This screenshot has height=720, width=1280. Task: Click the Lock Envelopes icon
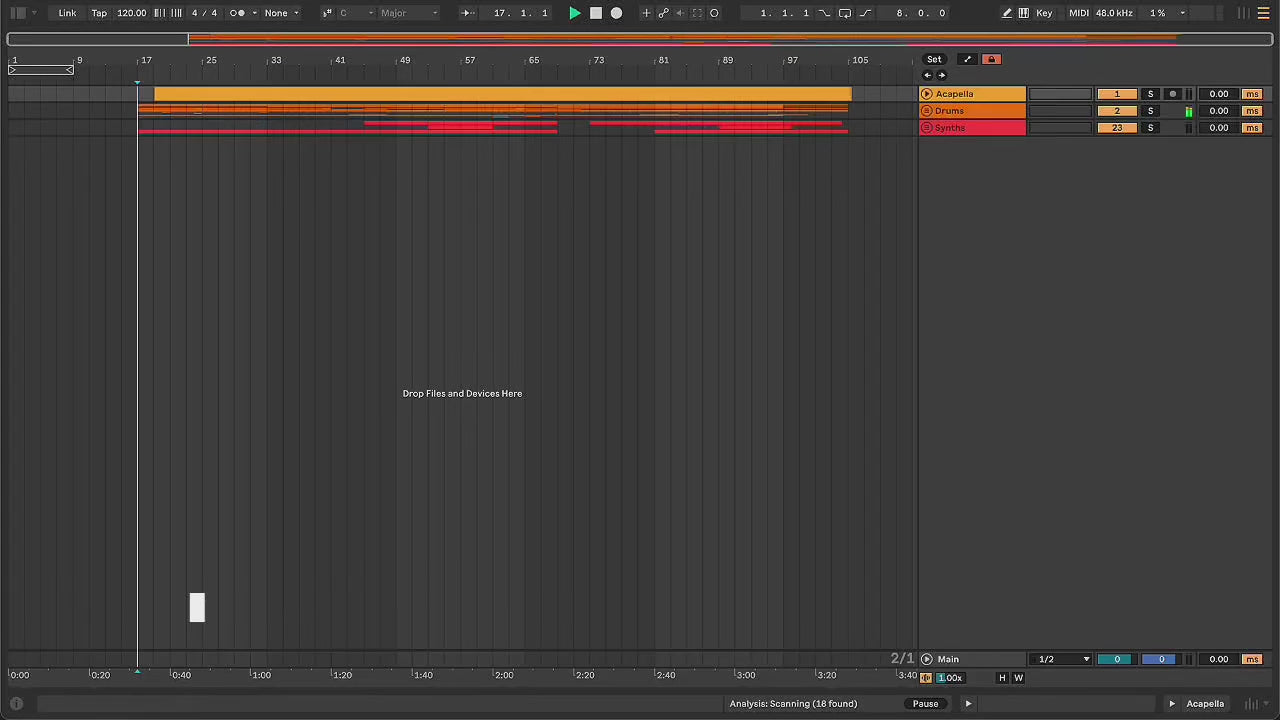point(991,59)
